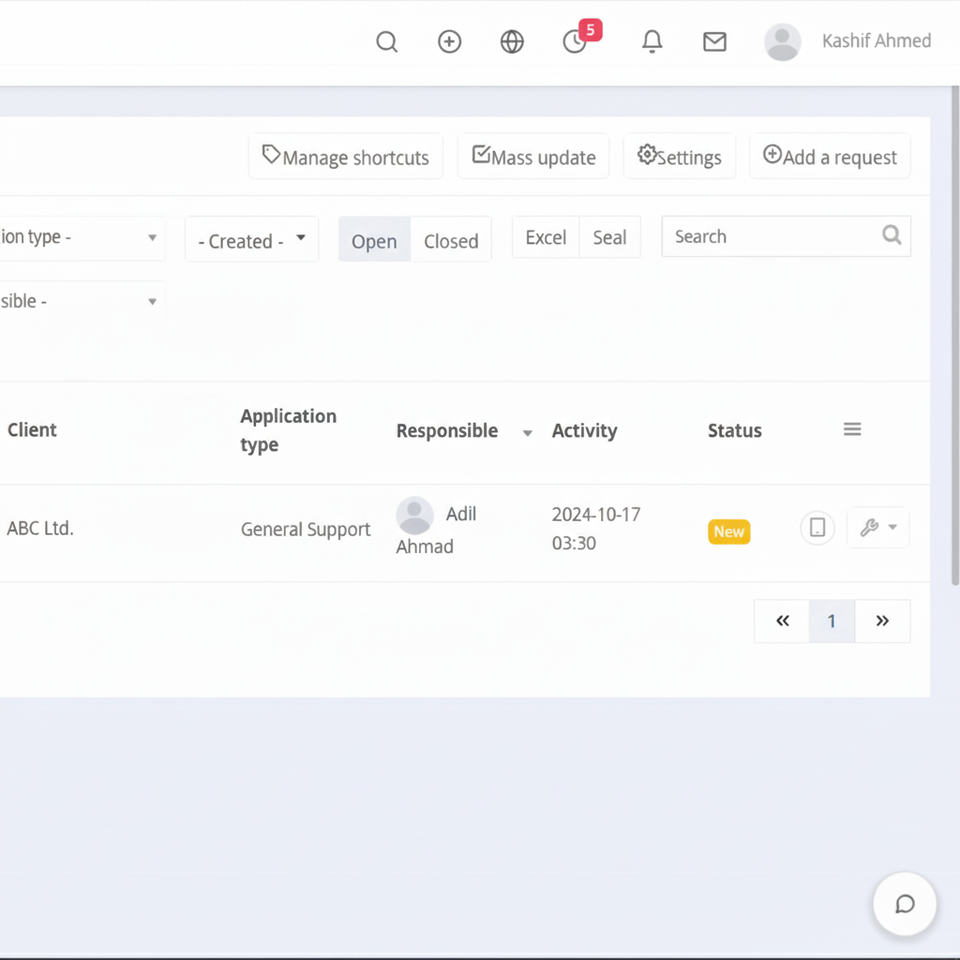Screen dimensions: 960x960
Task: Click Add a request button
Action: [x=830, y=157]
